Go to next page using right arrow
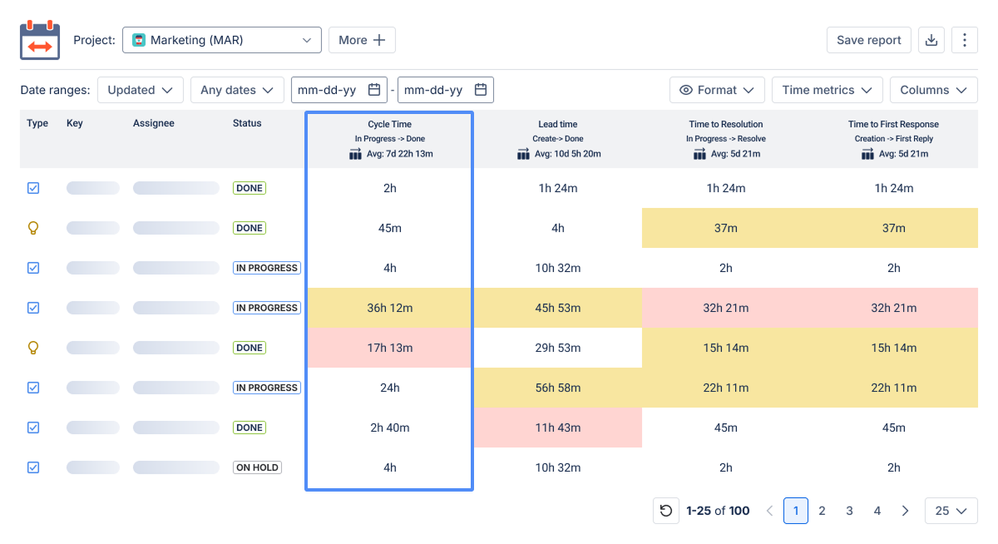The width and height of the screenshot is (998, 544). (x=905, y=510)
